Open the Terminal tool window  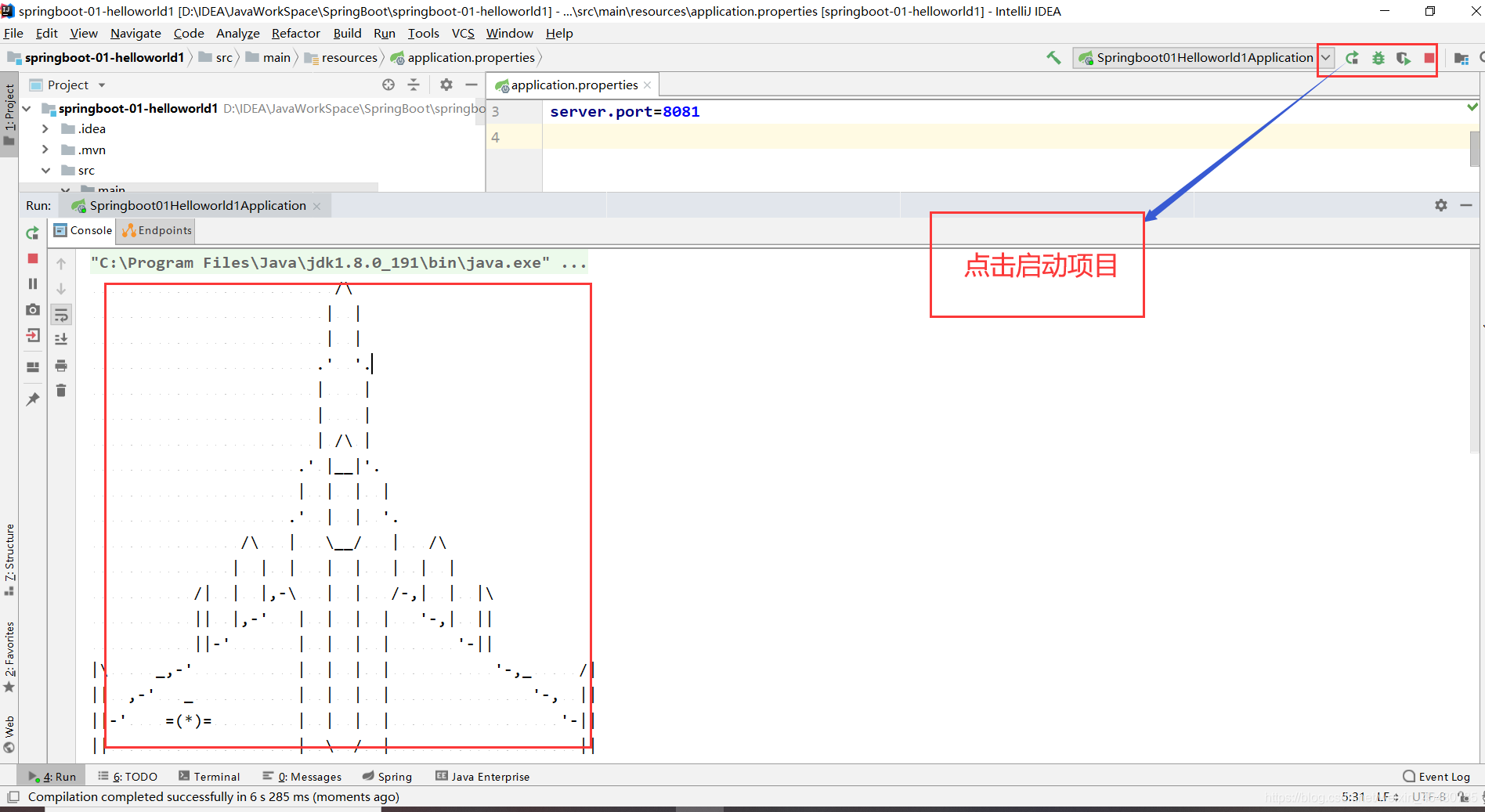(208, 777)
